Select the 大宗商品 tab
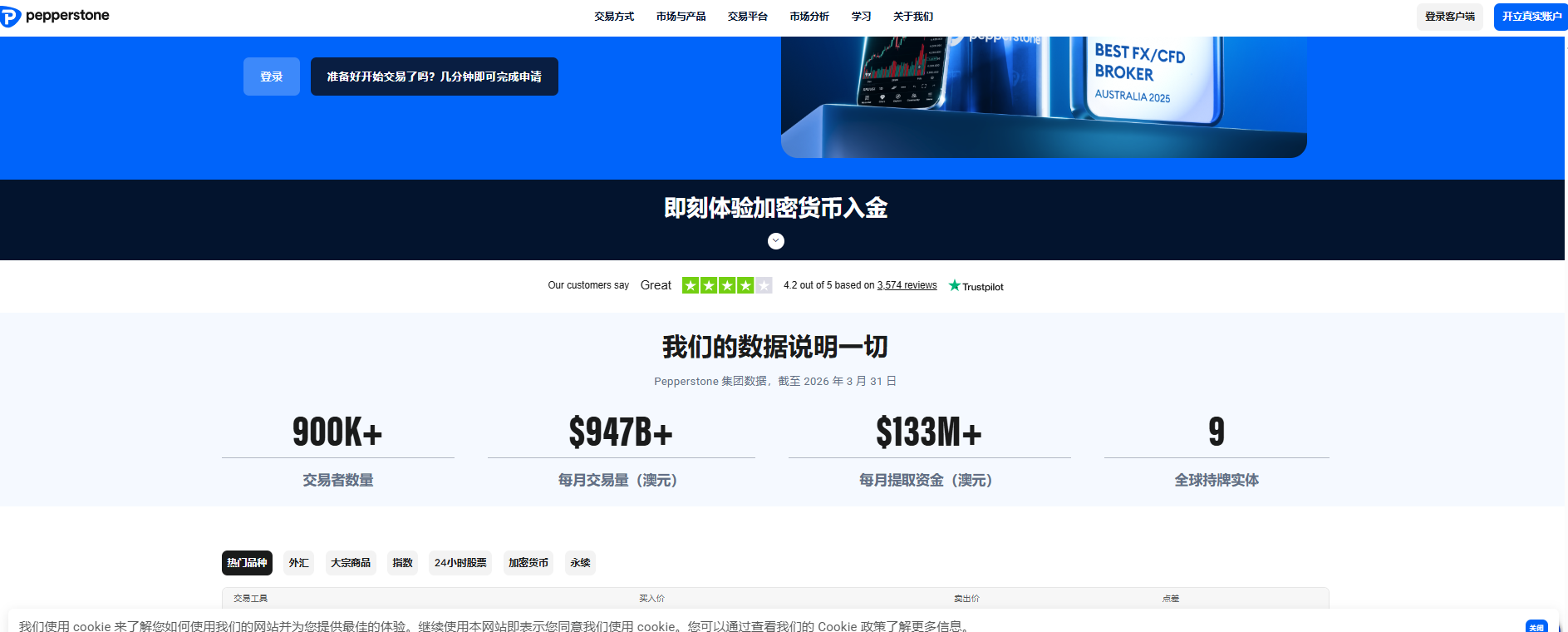This screenshot has height=632, width=1568. click(x=351, y=563)
